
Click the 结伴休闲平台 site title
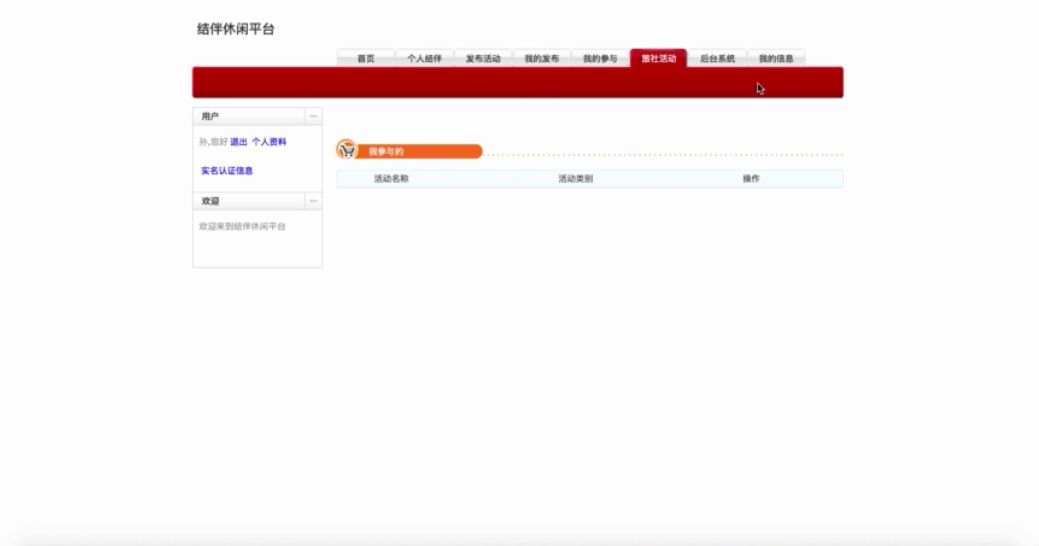(236, 29)
